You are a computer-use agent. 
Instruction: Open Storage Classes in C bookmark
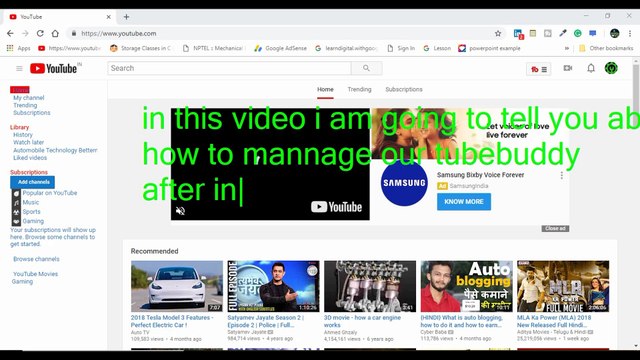[x=140, y=48]
